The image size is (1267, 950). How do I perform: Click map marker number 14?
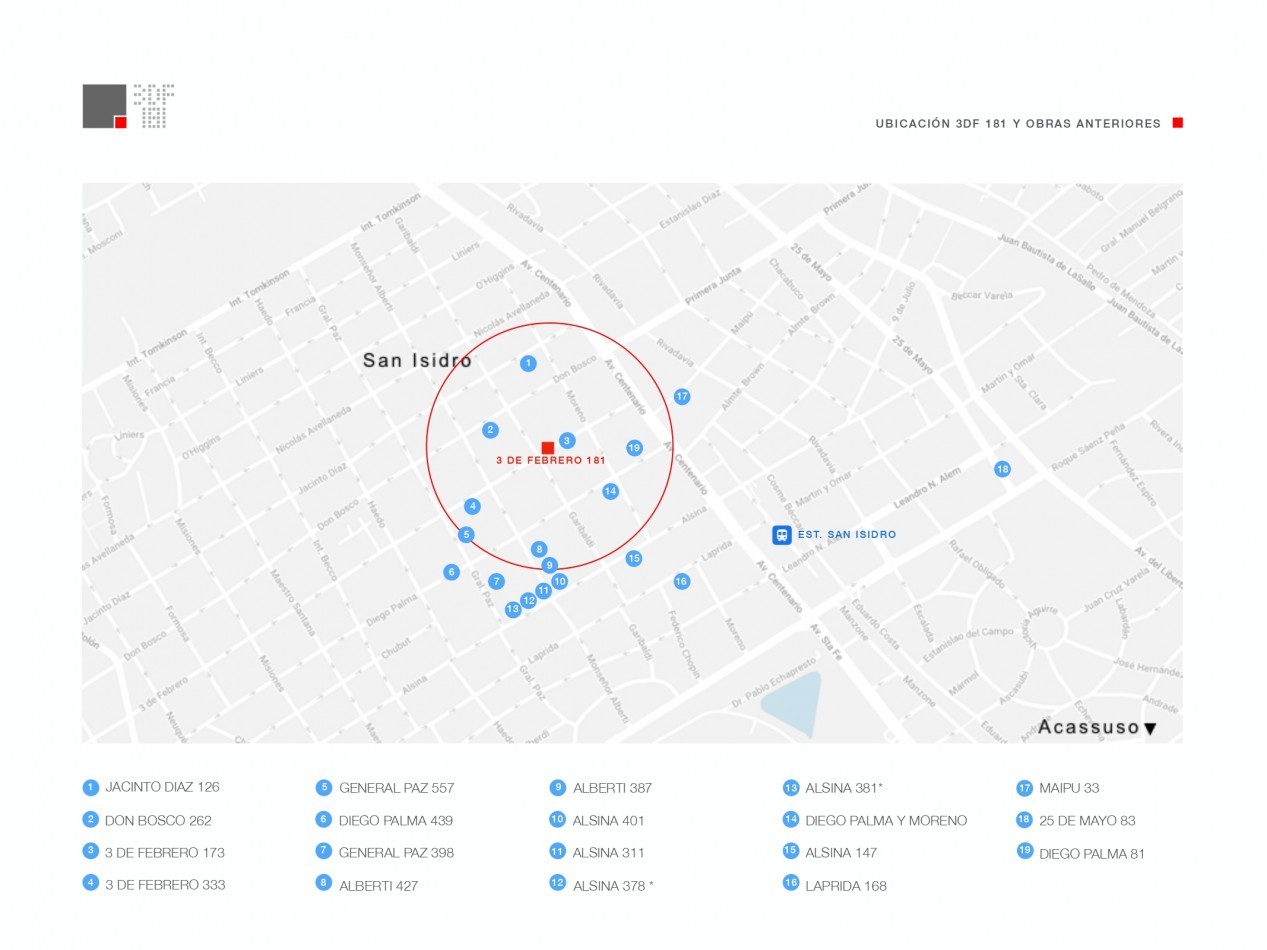pos(610,491)
